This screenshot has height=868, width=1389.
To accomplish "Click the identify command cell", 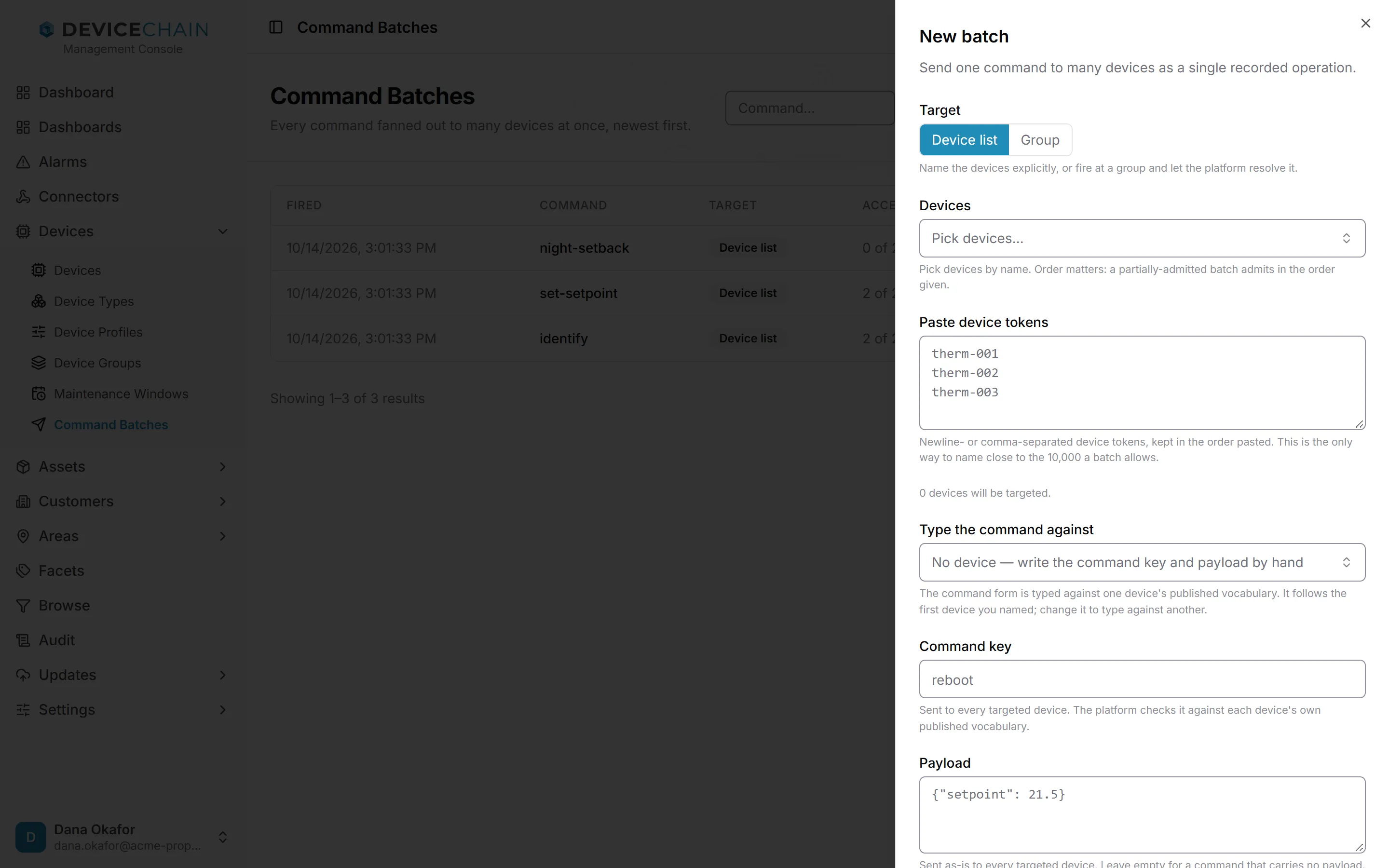I will point(563,339).
